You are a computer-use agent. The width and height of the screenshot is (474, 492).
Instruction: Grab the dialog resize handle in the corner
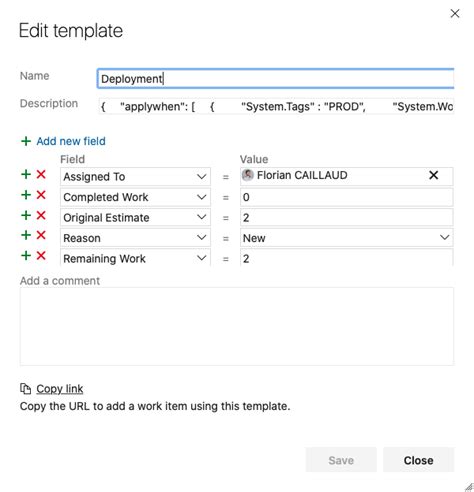pyautogui.click(x=469, y=487)
